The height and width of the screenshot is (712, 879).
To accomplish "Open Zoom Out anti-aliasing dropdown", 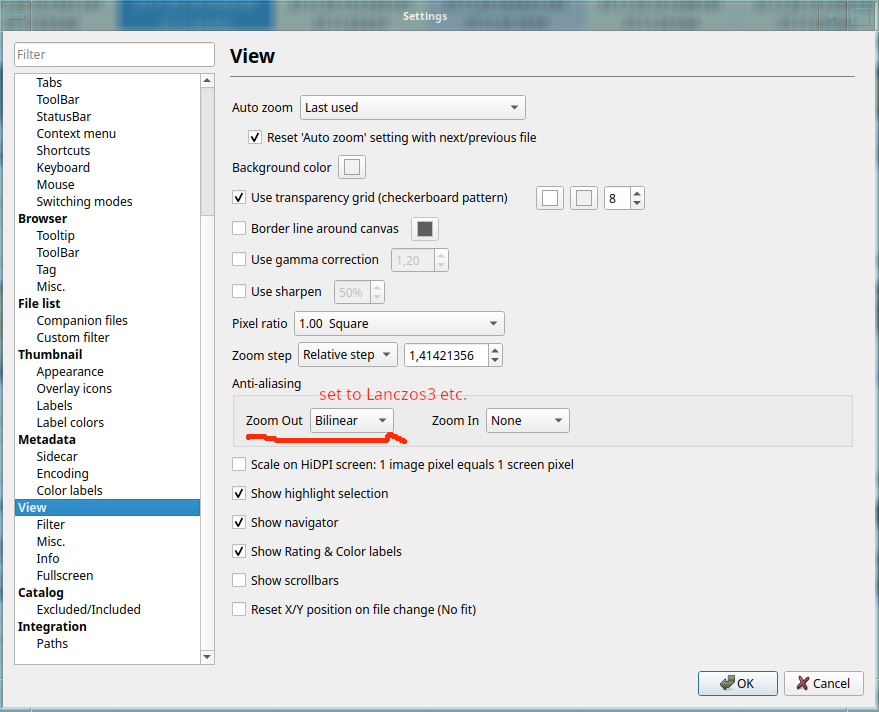I will pyautogui.click(x=351, y=420).
